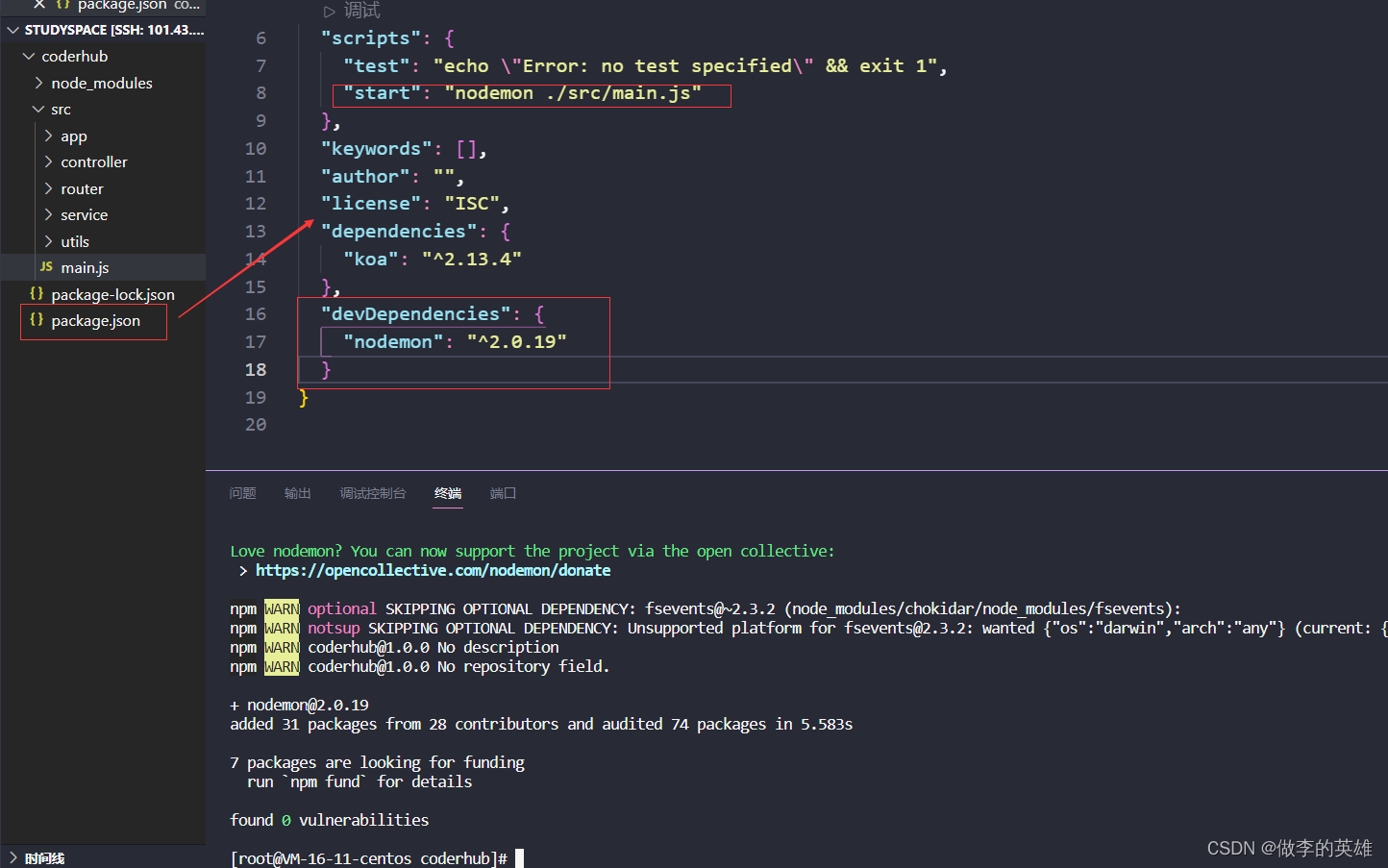Expand the router folder chevron

click(x=48, y=188)
